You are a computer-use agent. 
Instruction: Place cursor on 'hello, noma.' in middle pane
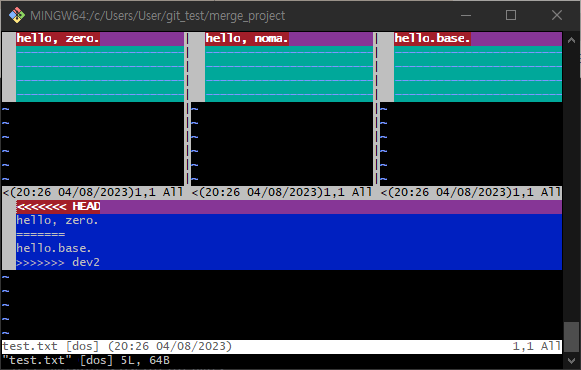247,39
